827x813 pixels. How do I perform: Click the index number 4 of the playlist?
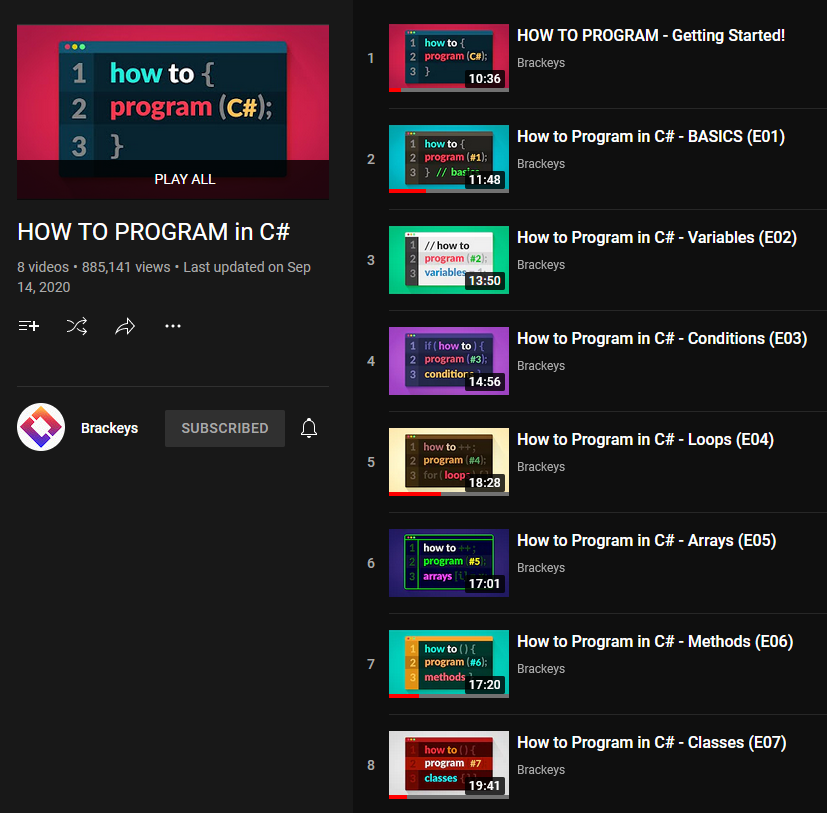371,361
